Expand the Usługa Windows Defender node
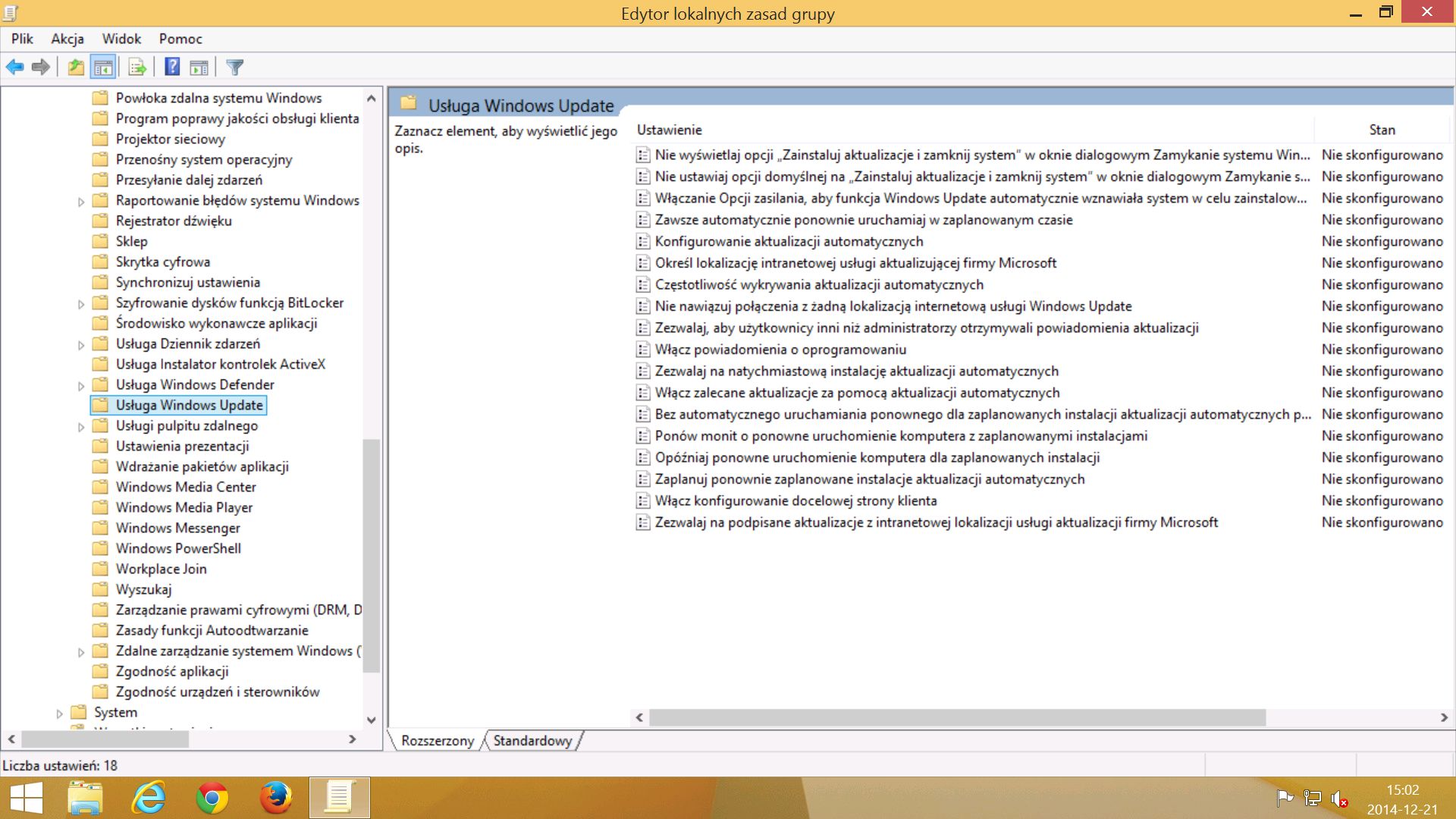 (x=81, y=386)
